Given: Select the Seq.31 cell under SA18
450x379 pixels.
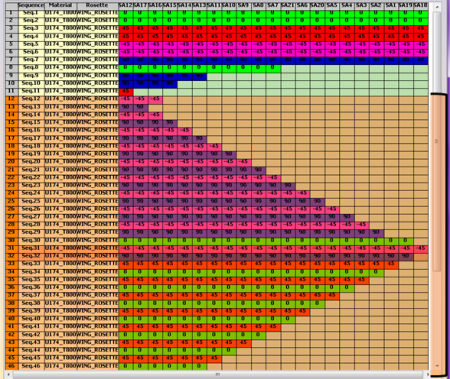Looking at the screenshot, I should pyautogui.click(x=421, y=248).
